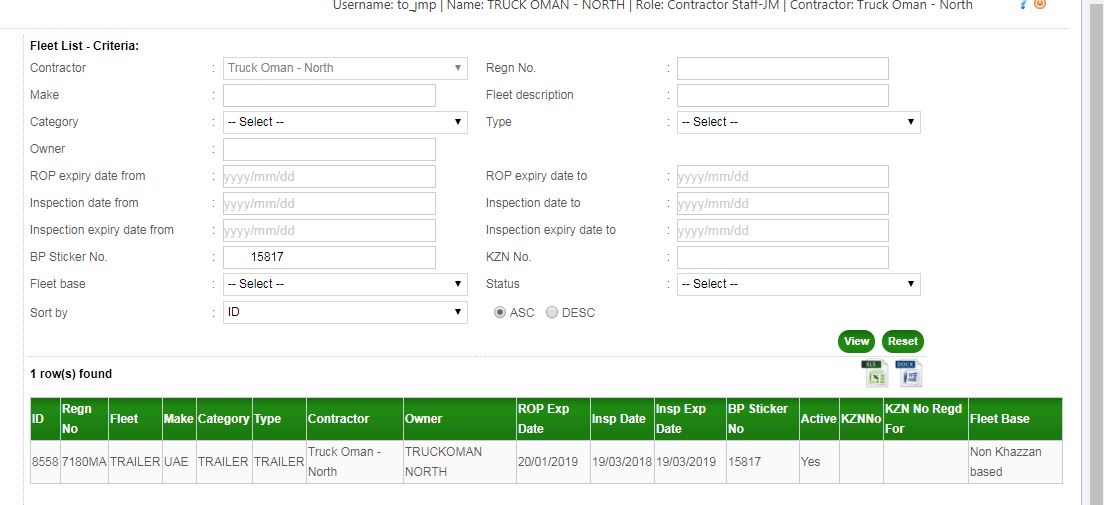
Task: Open the Fleet base dropdown
Action: [345, 284]
